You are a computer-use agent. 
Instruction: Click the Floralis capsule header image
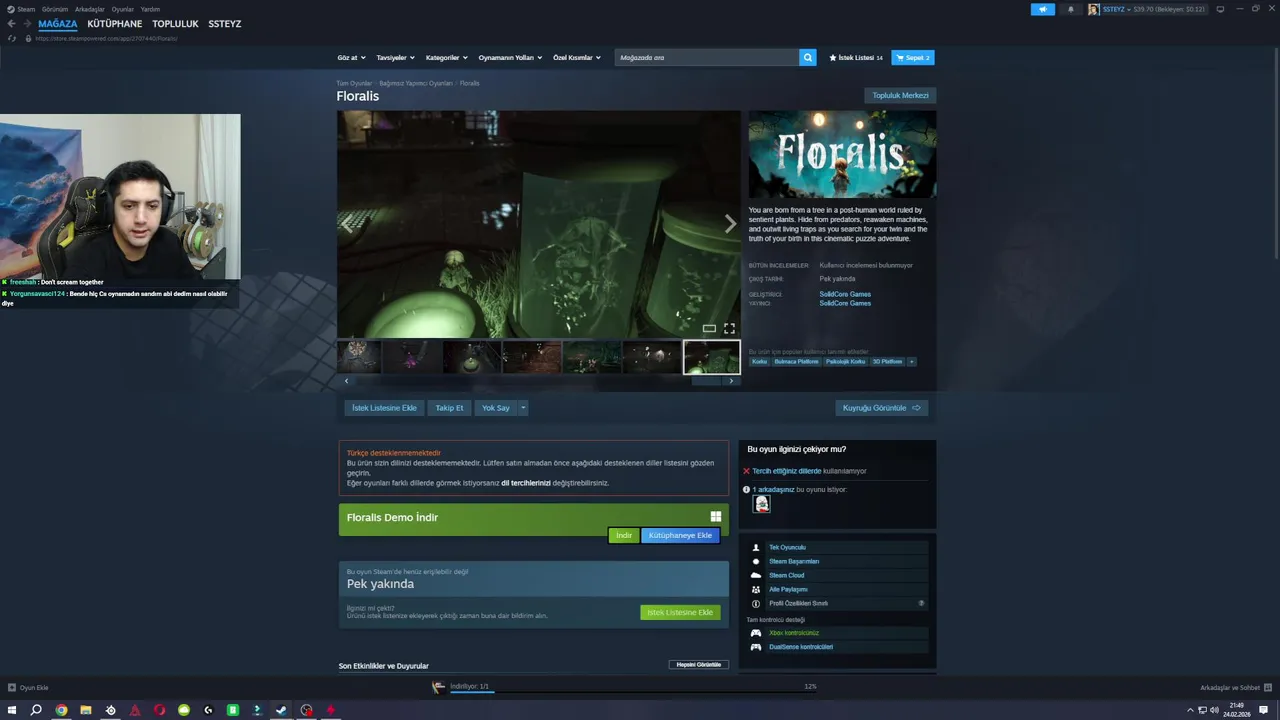click(x=842, y=154)
